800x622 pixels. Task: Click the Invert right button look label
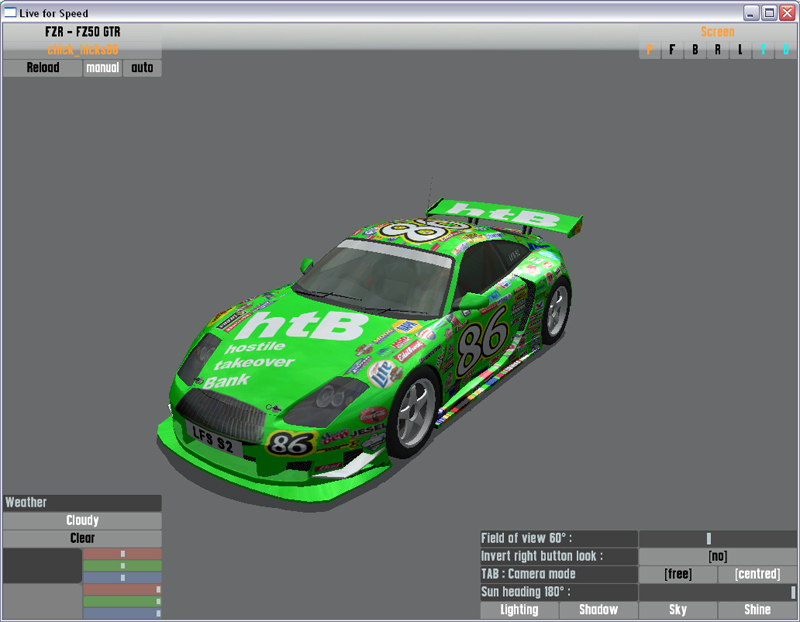tap(559, 556)
